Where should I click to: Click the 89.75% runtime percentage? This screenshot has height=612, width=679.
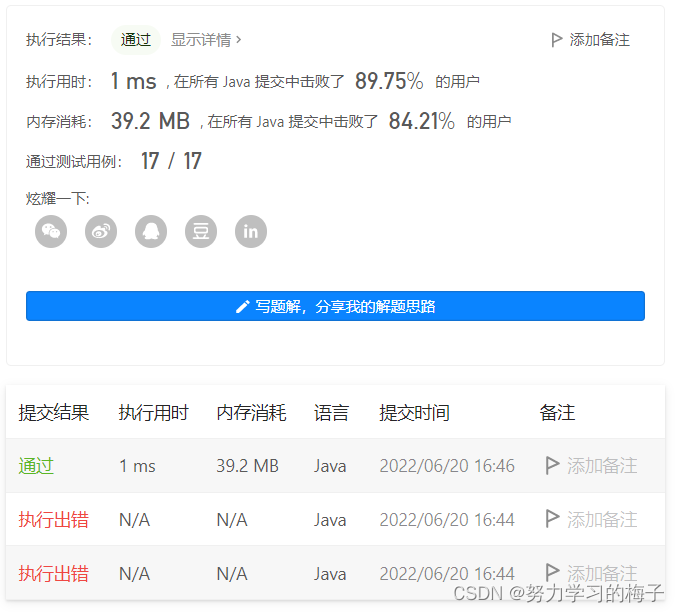tap(389, 81)
